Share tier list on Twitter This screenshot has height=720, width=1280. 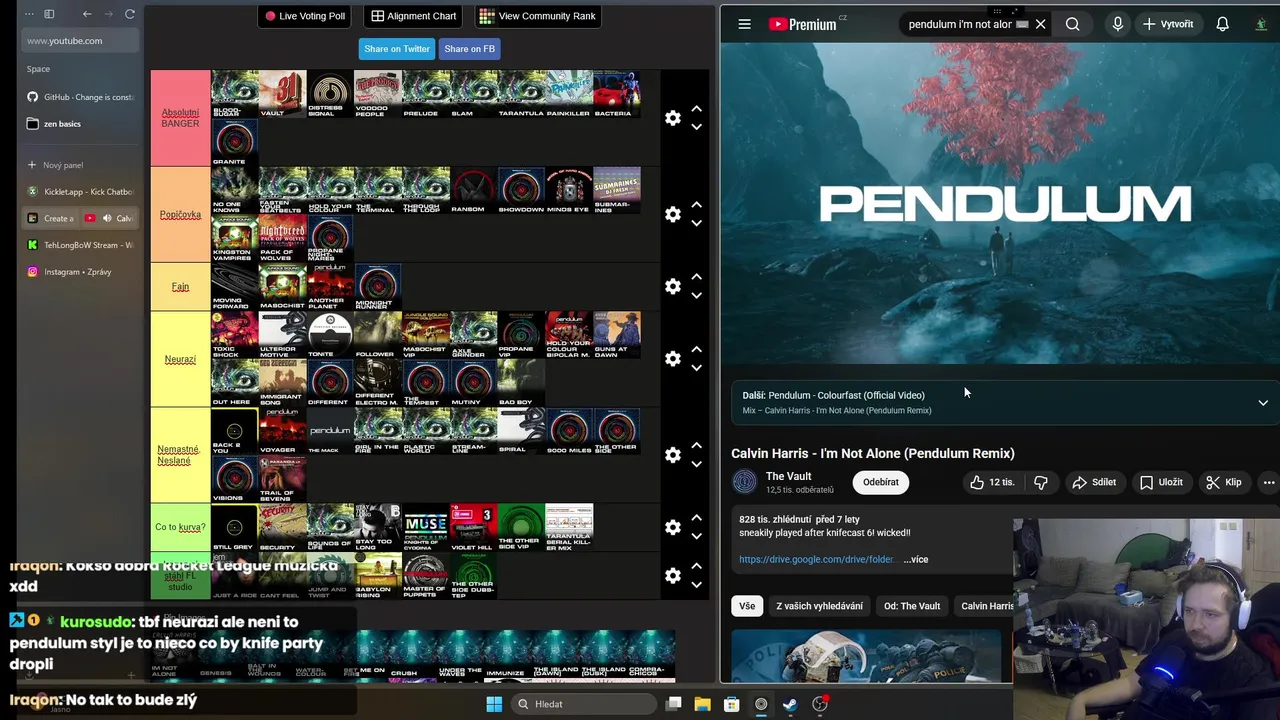[x=397, y=48]
